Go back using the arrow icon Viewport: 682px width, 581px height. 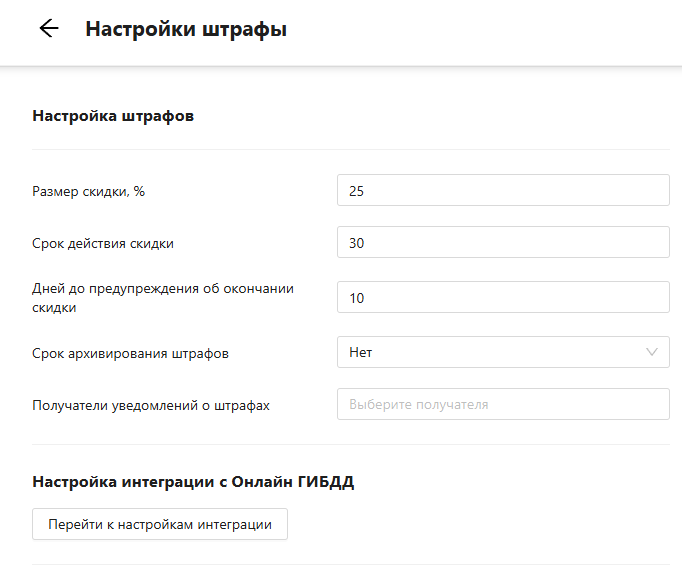click(48, 29)
